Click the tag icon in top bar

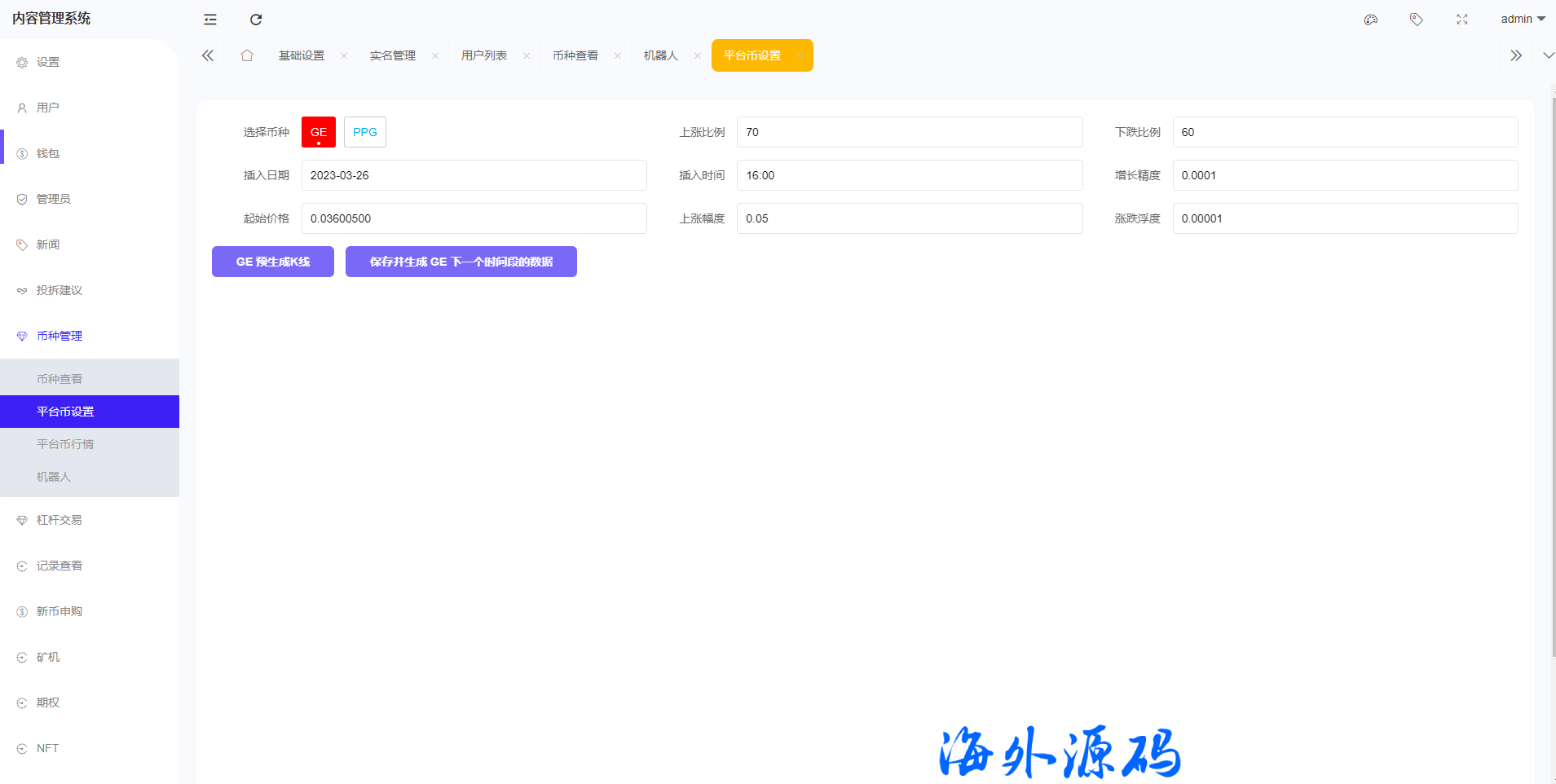pyautogui.click(x=1417, y=20)
